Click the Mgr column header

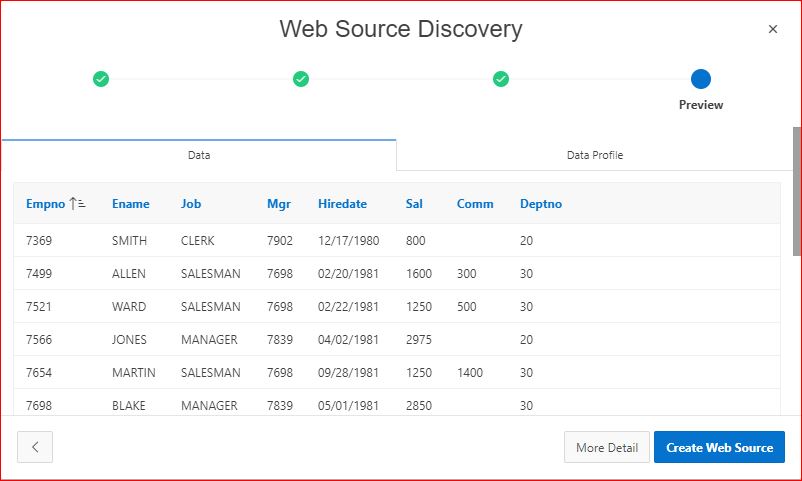(278, 204)
